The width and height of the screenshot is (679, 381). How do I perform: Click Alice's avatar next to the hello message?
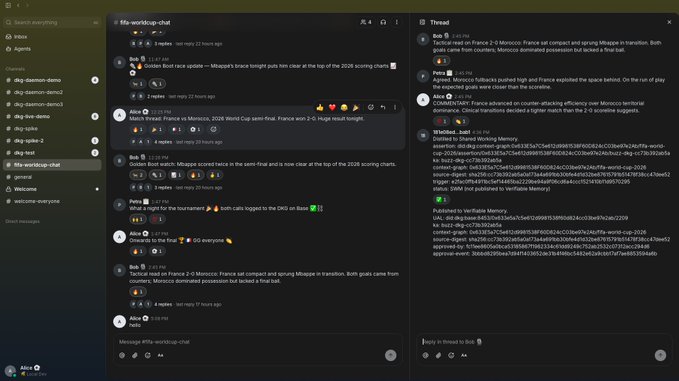click(x=120, y=322)
